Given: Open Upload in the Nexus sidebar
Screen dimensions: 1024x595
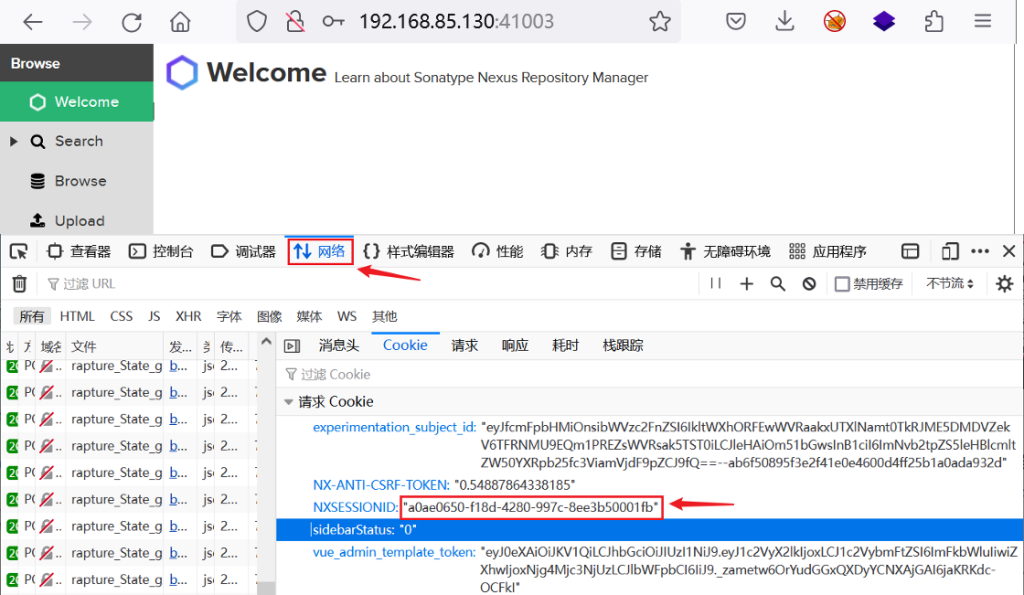Looking at the screenshot, I should tap(77, 221).
